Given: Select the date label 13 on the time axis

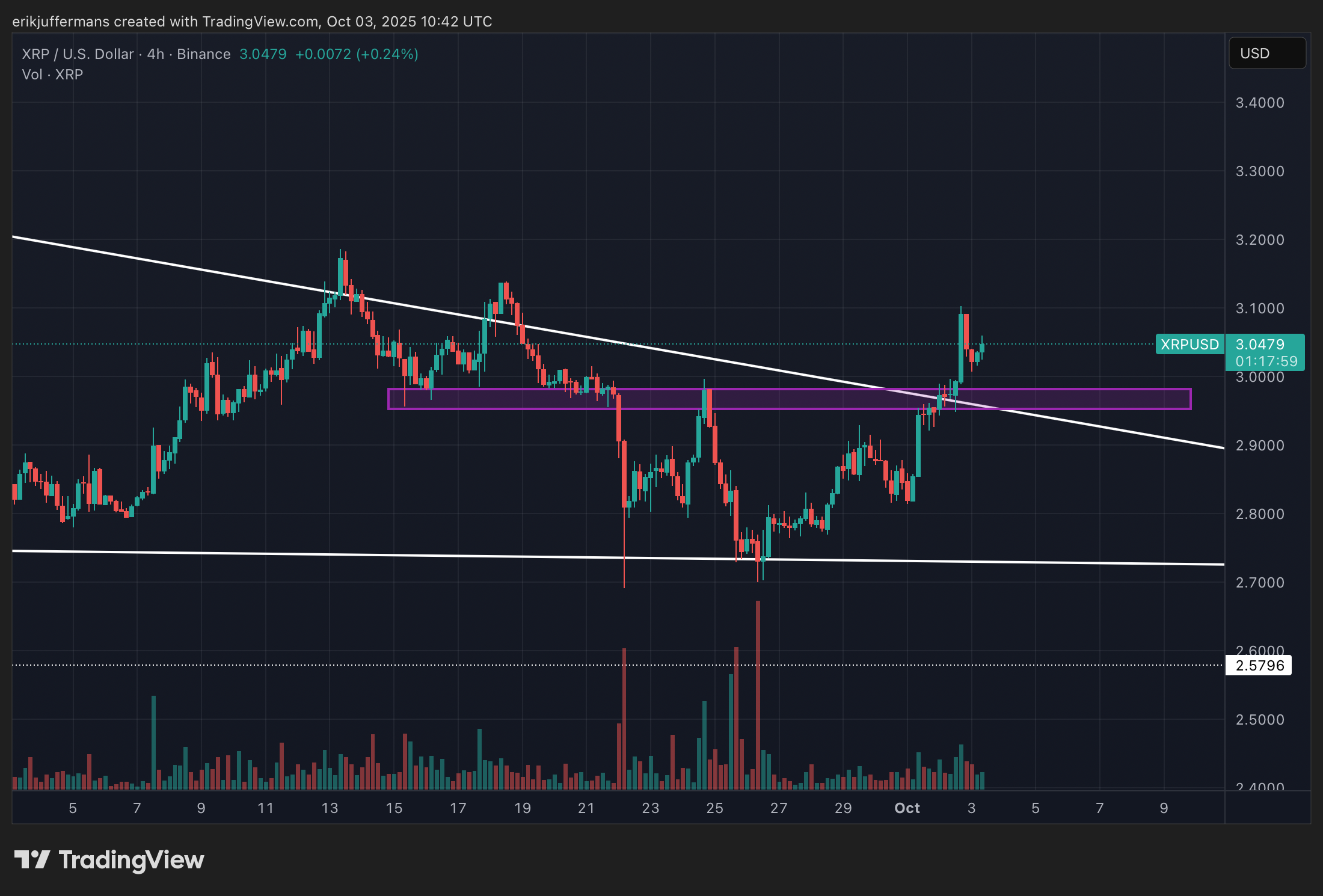Looking at the screenshot, I should pyautogui.click(x=330, y=808).
